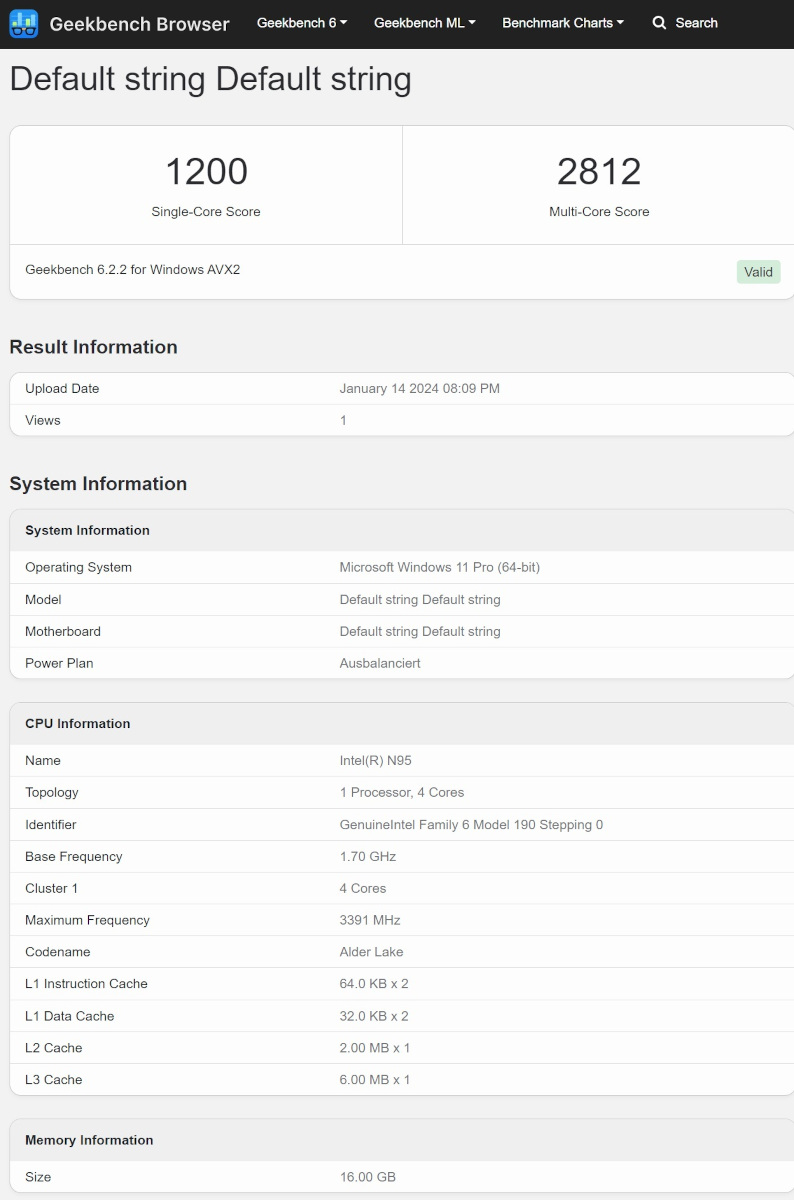Click the page title Default string Default string

pyautogui.click(x=211, y=81)
